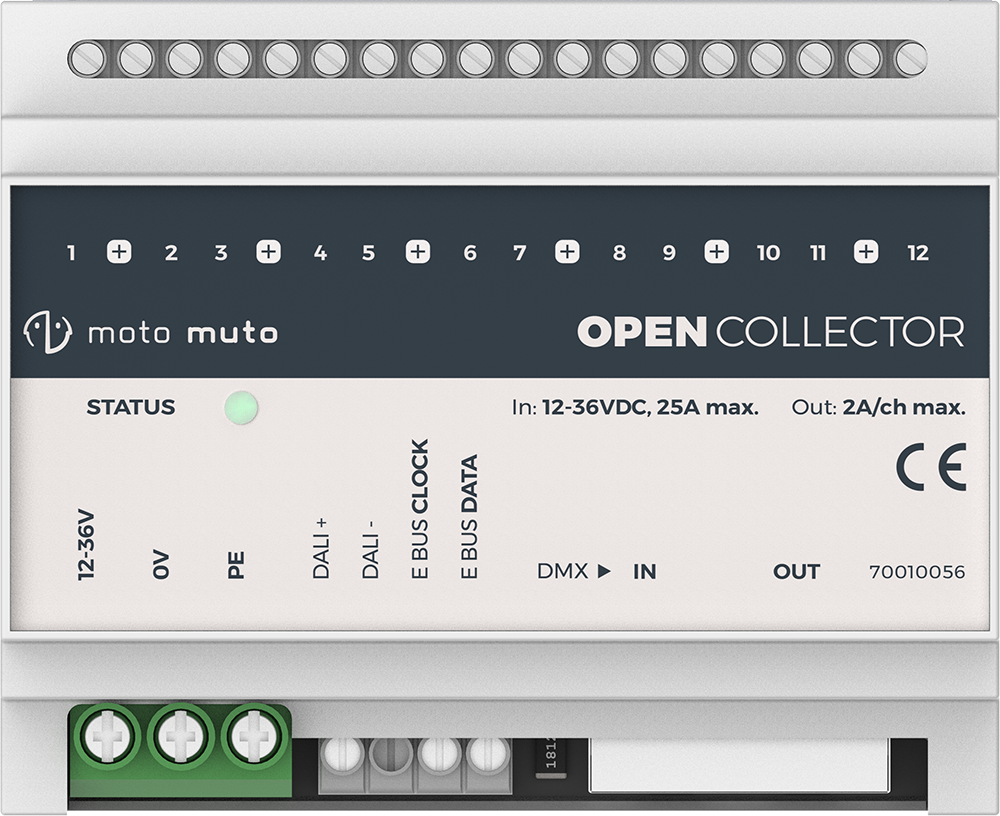Click the 'DALI +' terminal label
Image resolution: width=1000 pixels, height=816 pixels.
pos(321,549)
